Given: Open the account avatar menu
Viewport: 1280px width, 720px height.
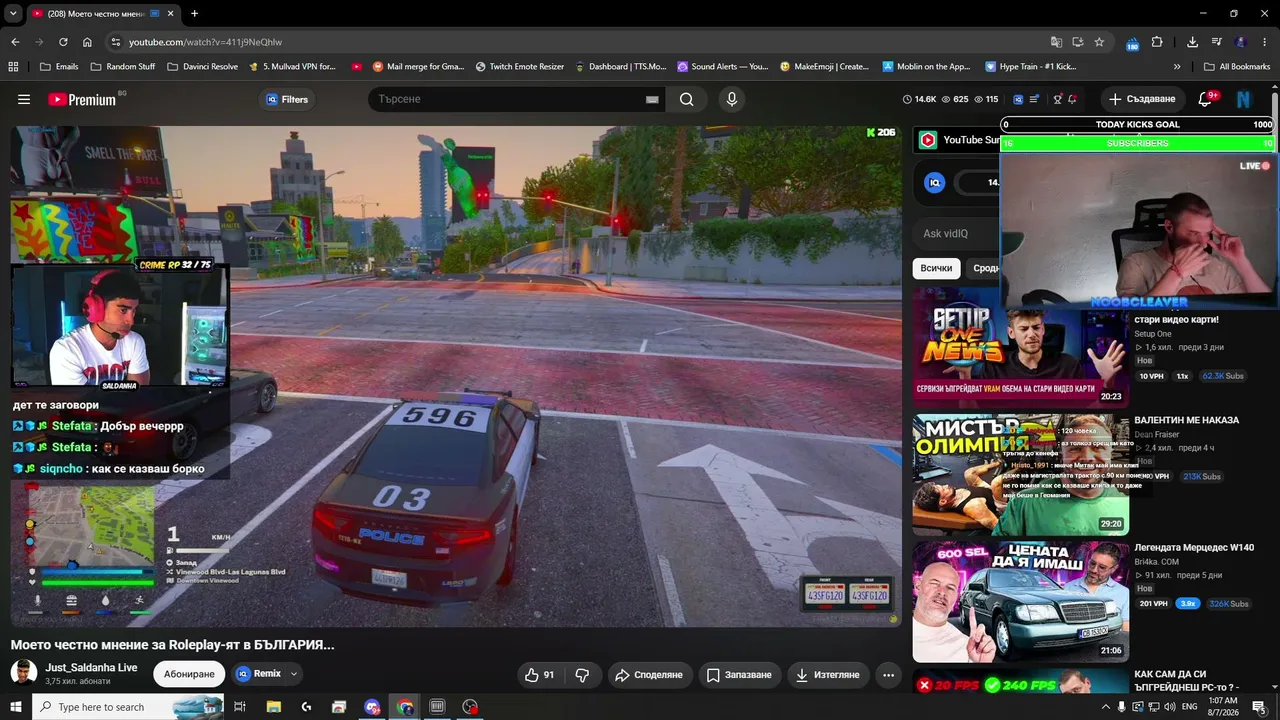Looking at the screenshot, I should 1244,99.
